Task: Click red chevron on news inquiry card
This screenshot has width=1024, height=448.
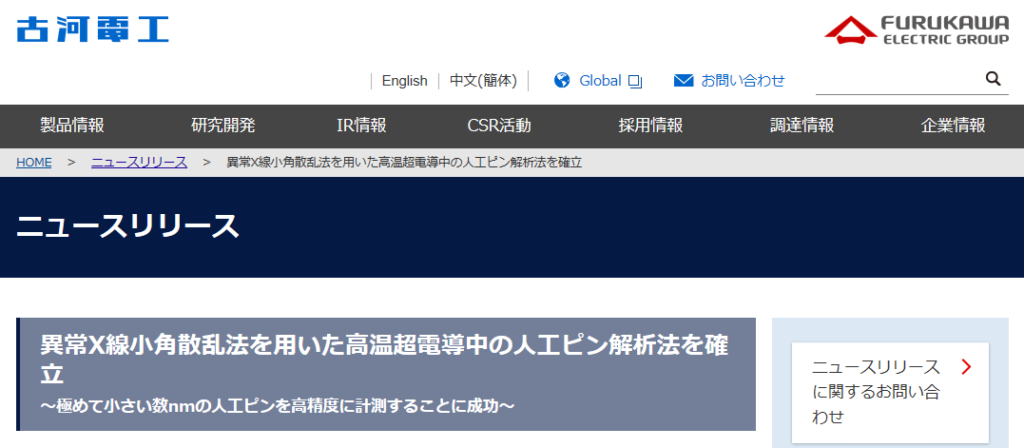Action: coord(967,367)
